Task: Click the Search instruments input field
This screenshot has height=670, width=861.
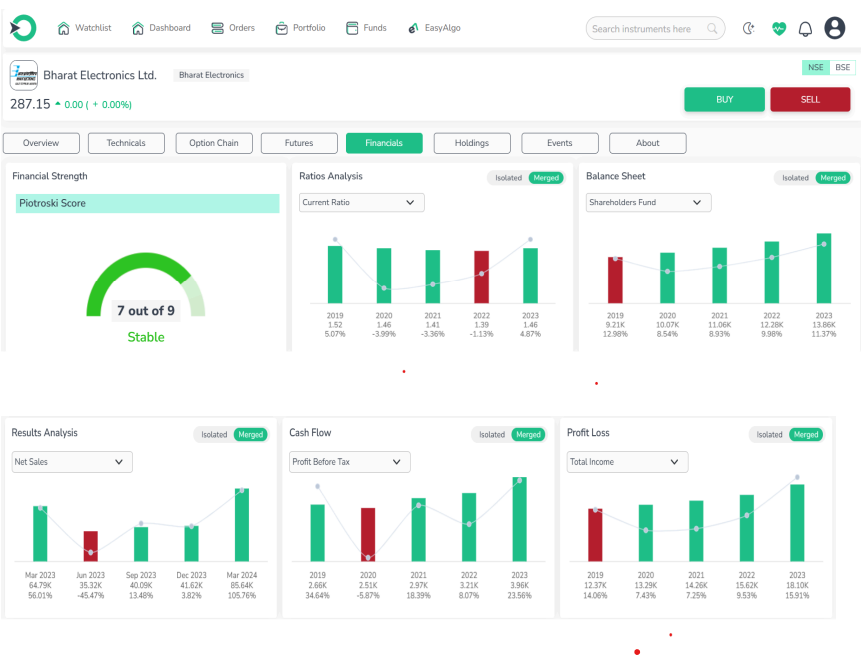Action: click(647, 29)
